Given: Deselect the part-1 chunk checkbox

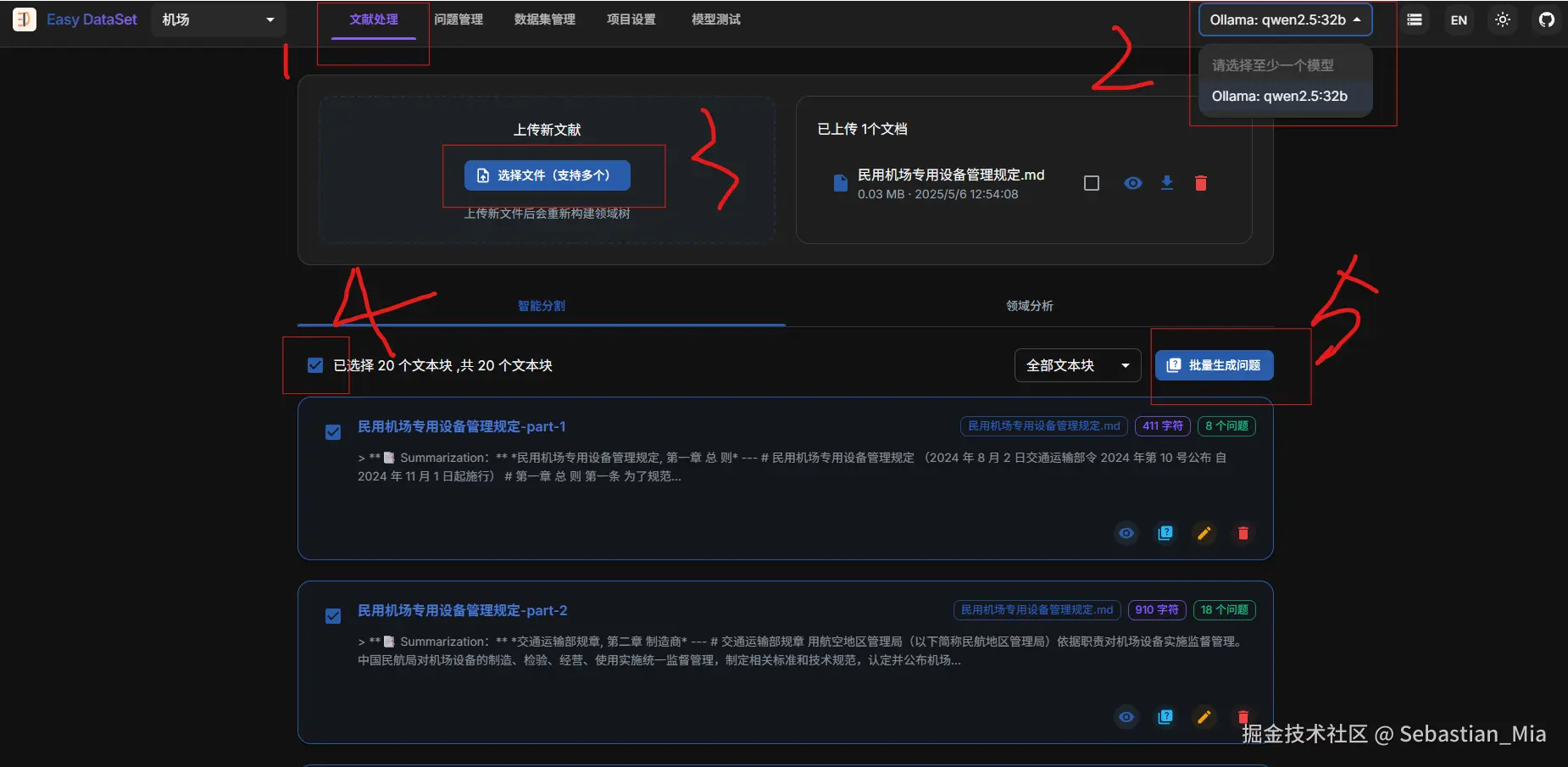Looking at the screenshot, I should pyautogui.click(x=332, y=431).
